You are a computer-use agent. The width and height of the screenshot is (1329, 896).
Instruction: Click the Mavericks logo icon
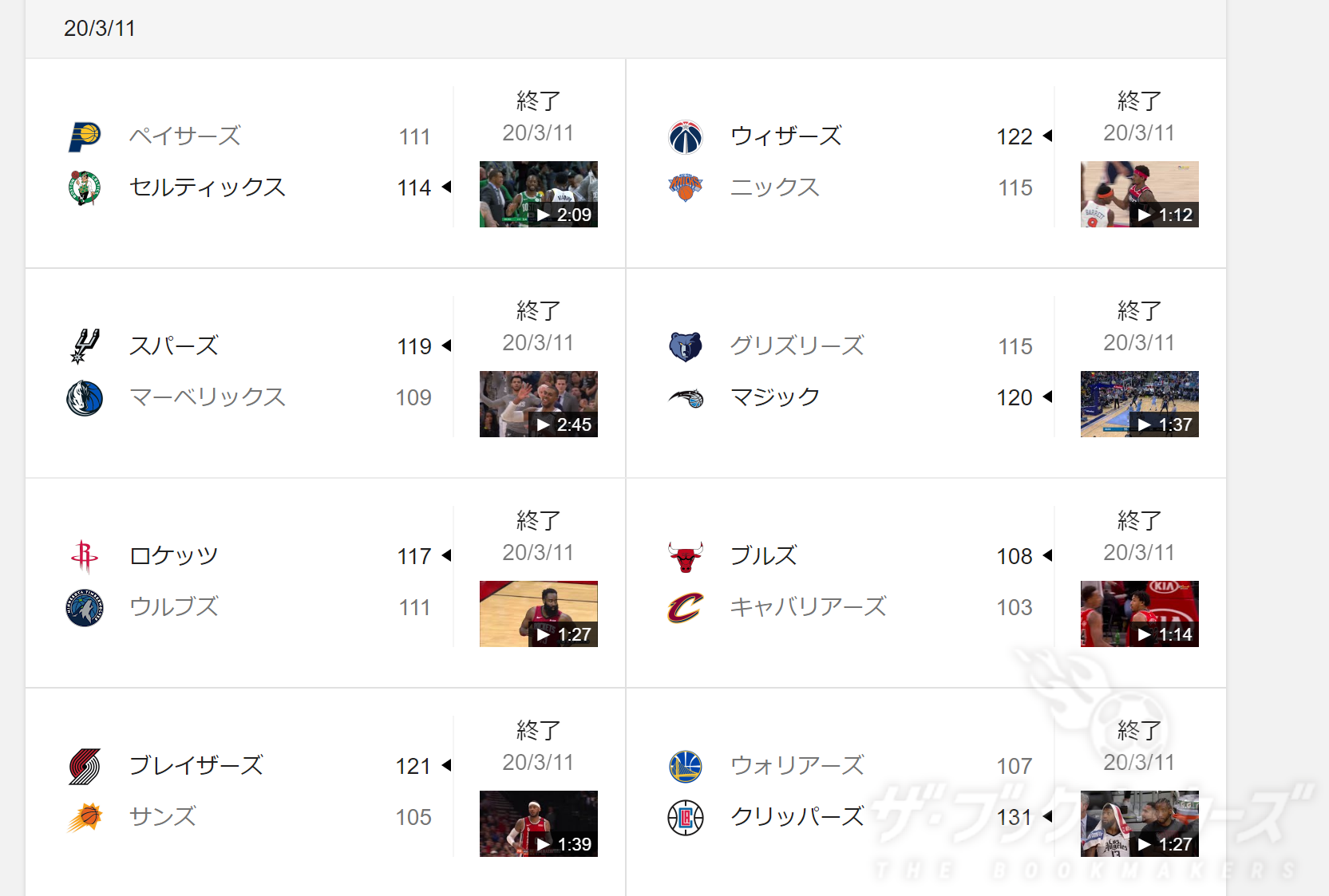click(84, 397)
